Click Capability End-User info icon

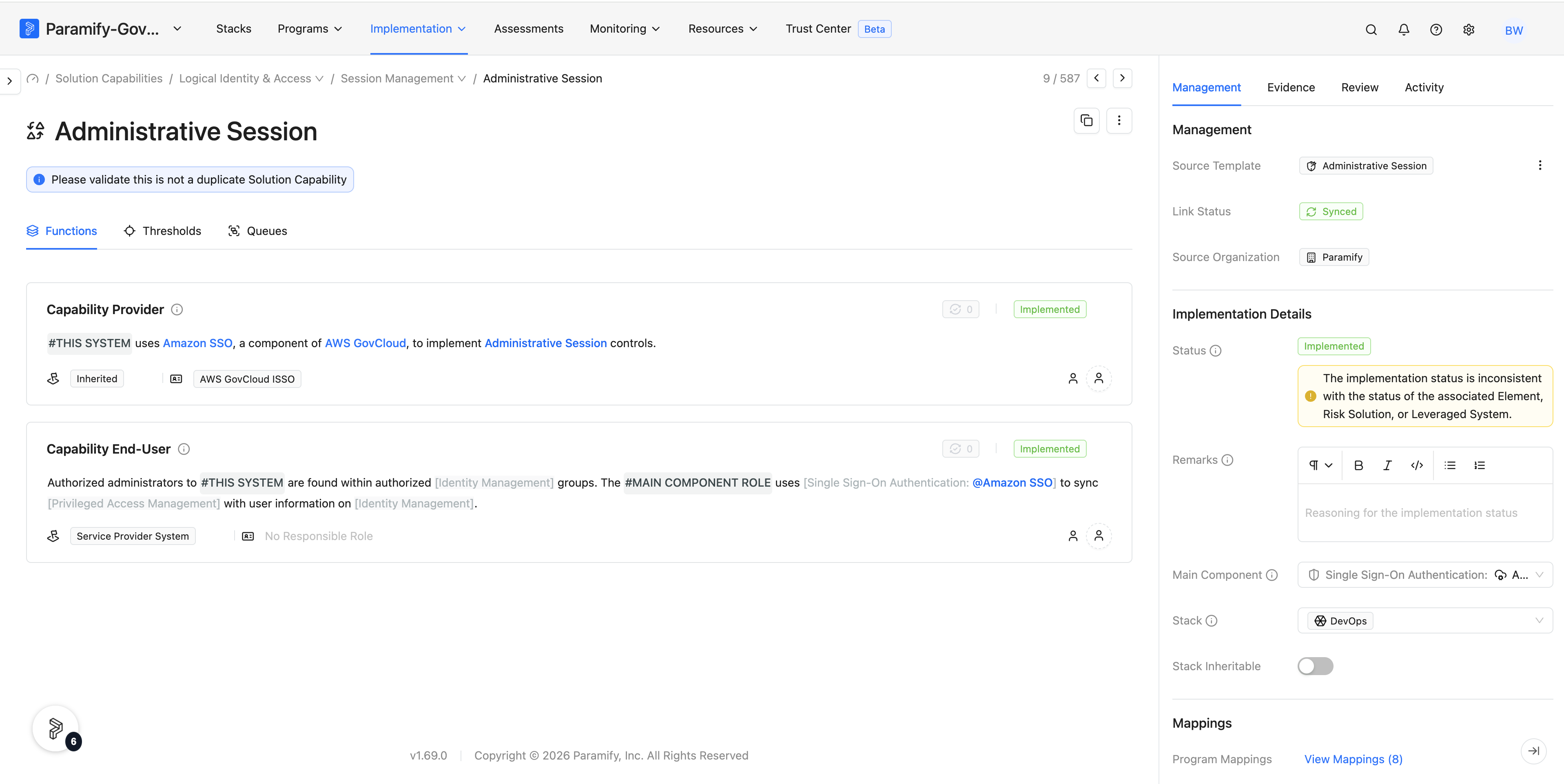click(x=184, y=450)
